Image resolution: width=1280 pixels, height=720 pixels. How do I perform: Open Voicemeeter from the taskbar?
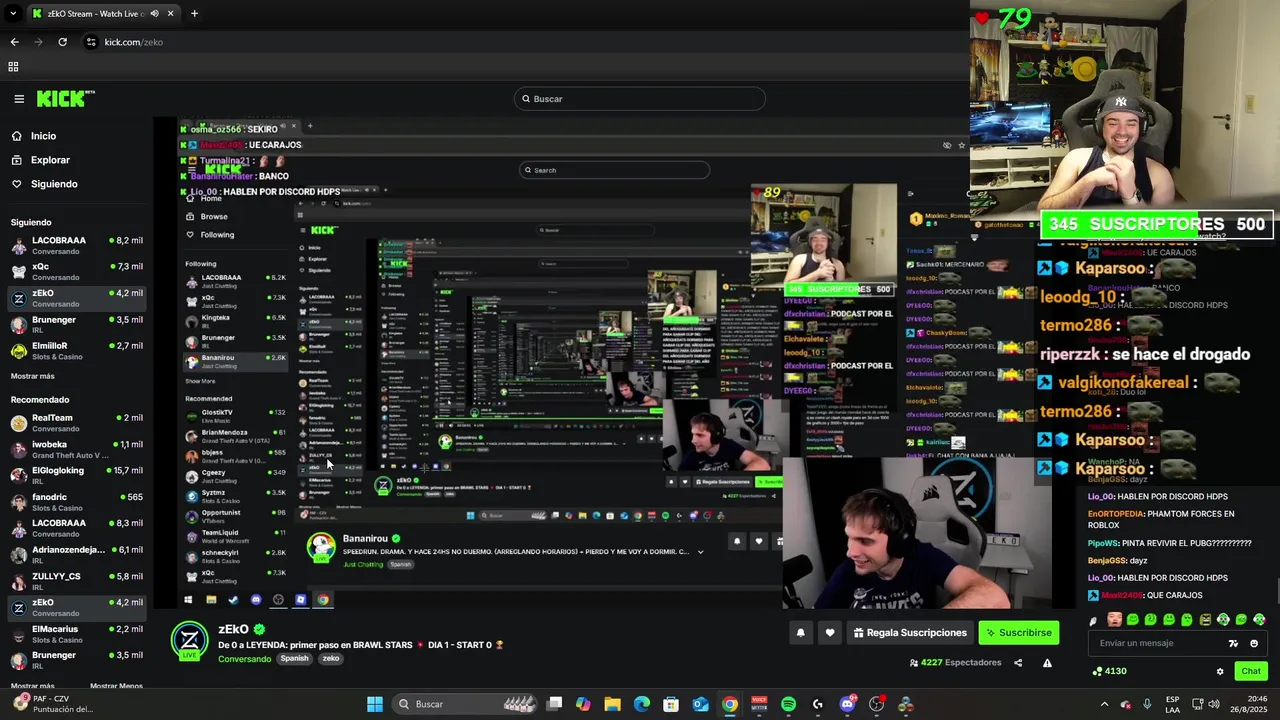[759, 704]
